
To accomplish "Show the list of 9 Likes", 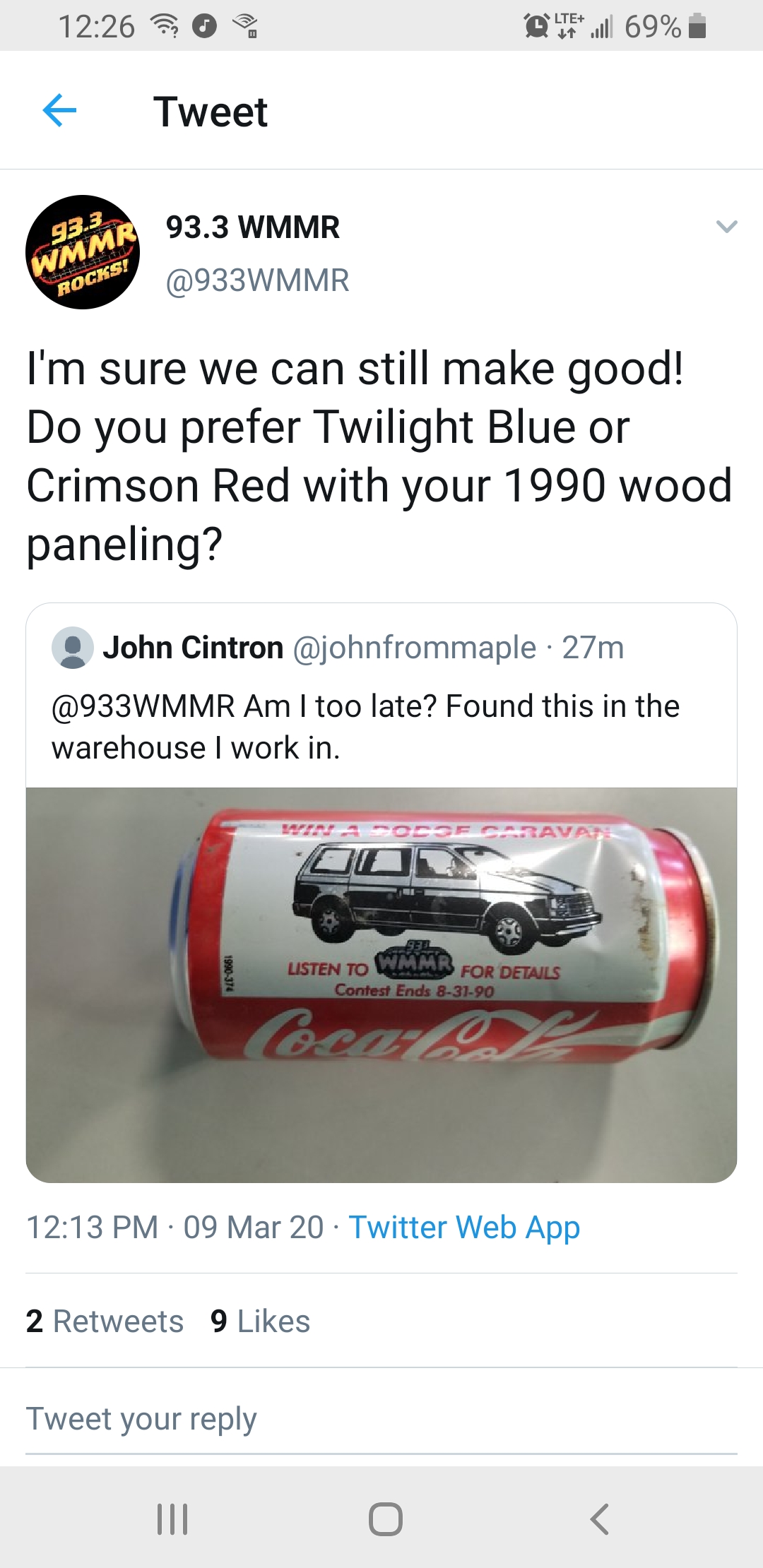I will pos(260,1321).
